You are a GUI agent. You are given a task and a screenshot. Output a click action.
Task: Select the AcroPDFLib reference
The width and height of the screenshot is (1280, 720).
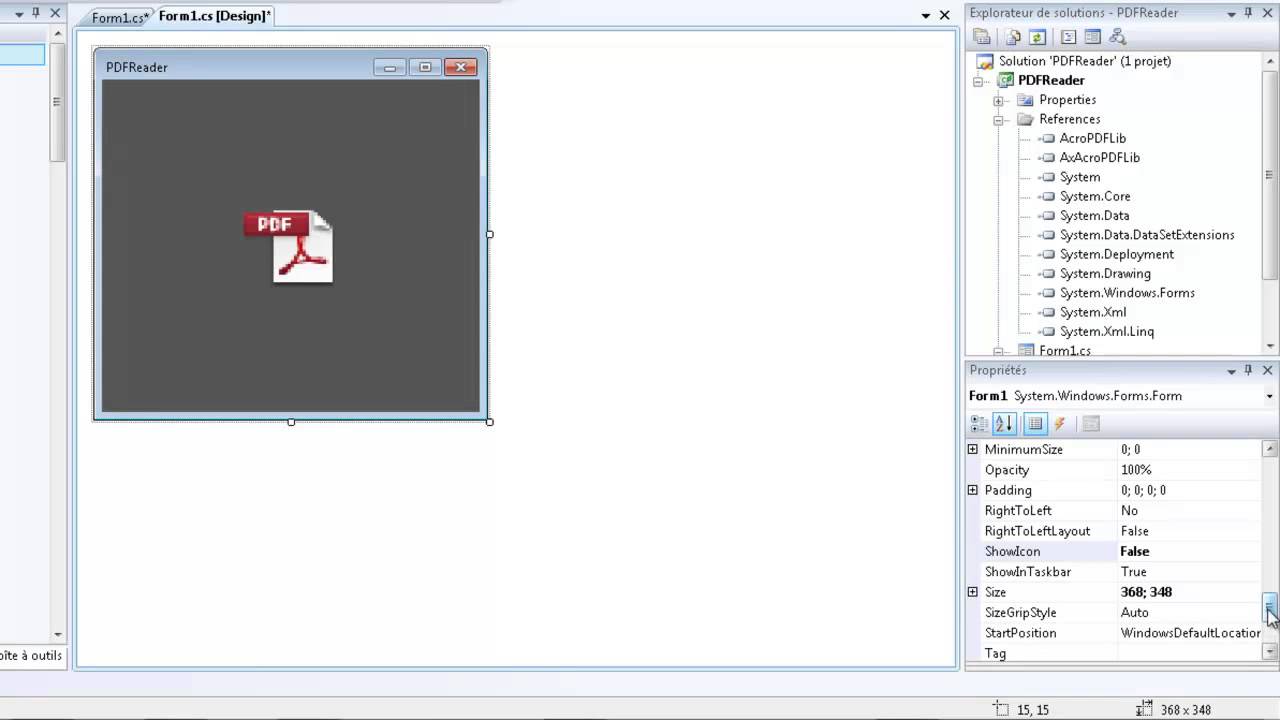tap(1092, 138)
